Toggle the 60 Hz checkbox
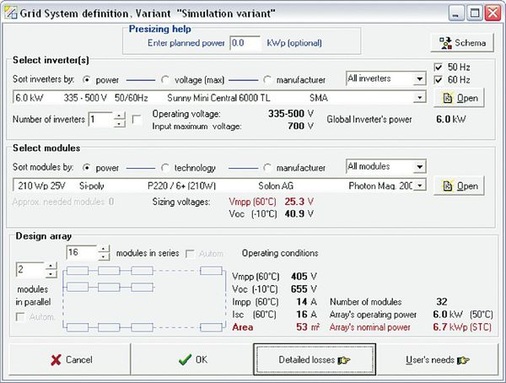This screenshot has width=506, height=383. coord(438,80)
